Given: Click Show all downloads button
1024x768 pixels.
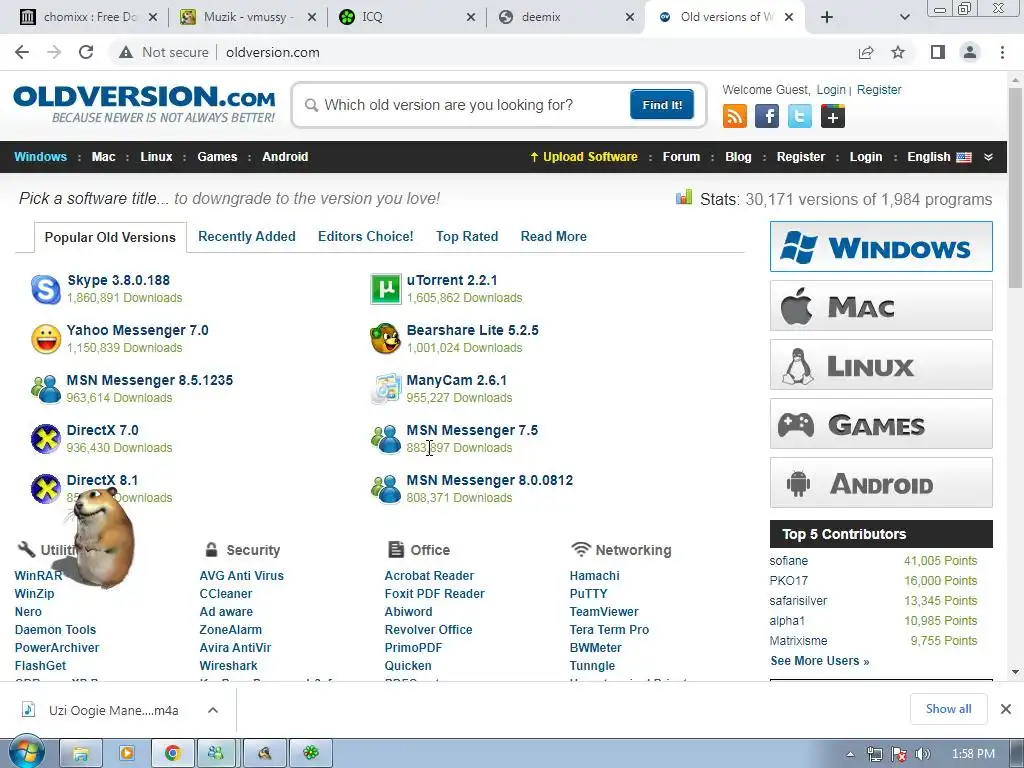Looking at the screenshot, I should point(948,709).
